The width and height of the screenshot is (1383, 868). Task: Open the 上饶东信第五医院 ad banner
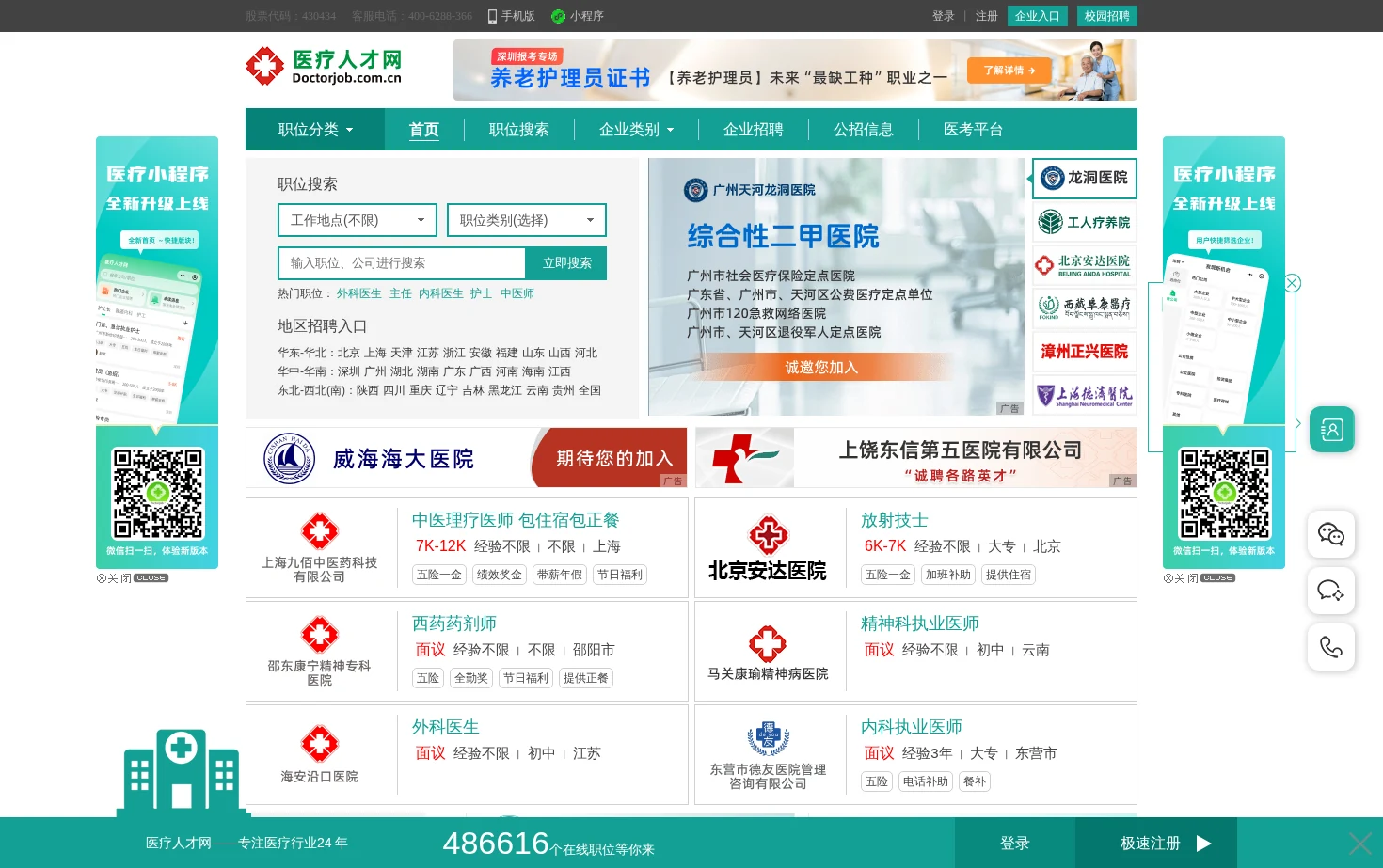pyautogui.click(x=916, y=458)
